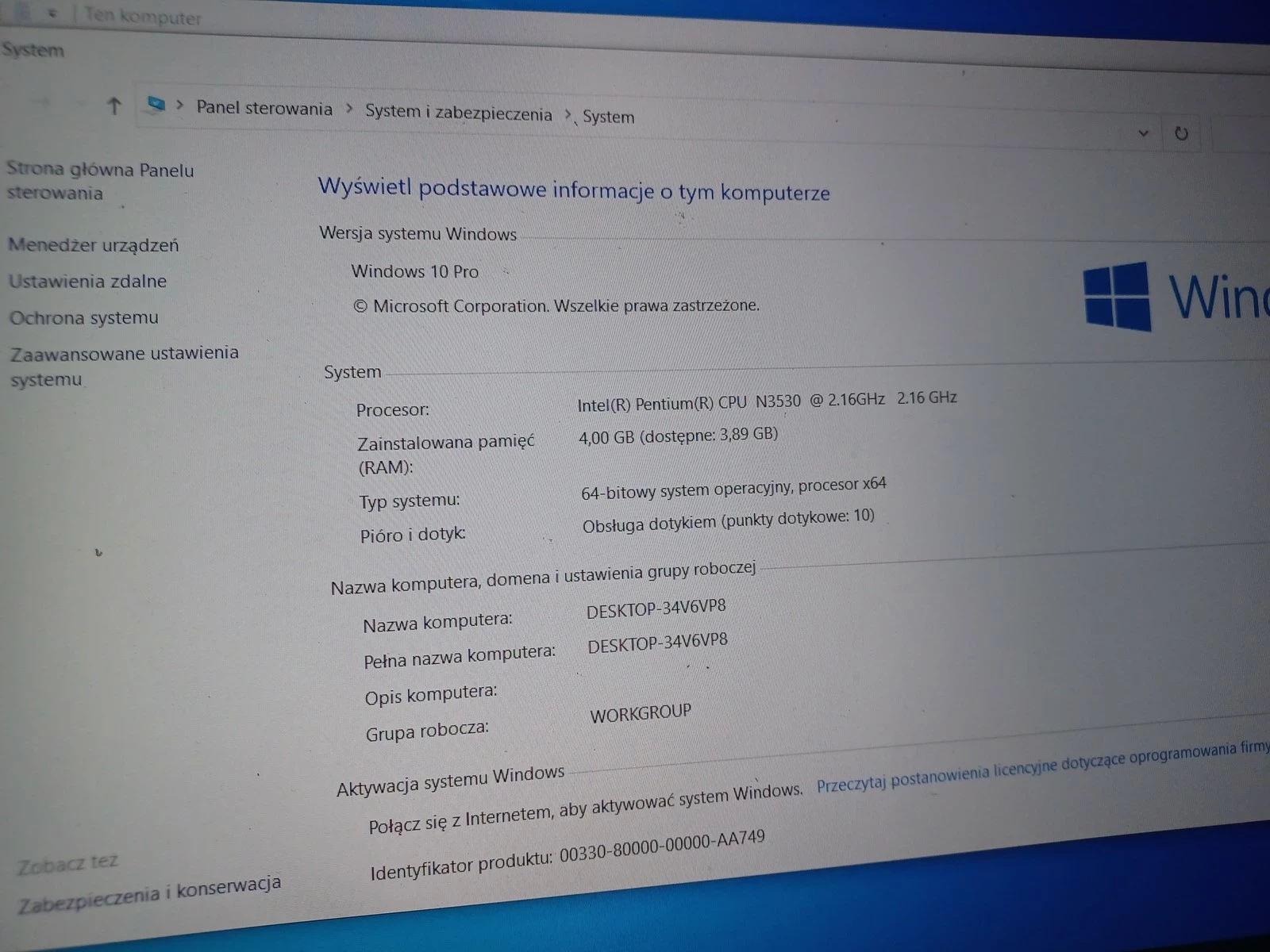The height and width of the screenshot is (952, 1270).
Task: Open Menedżer urządzeń from the sidebar
Action: click(x=94, y=245)
